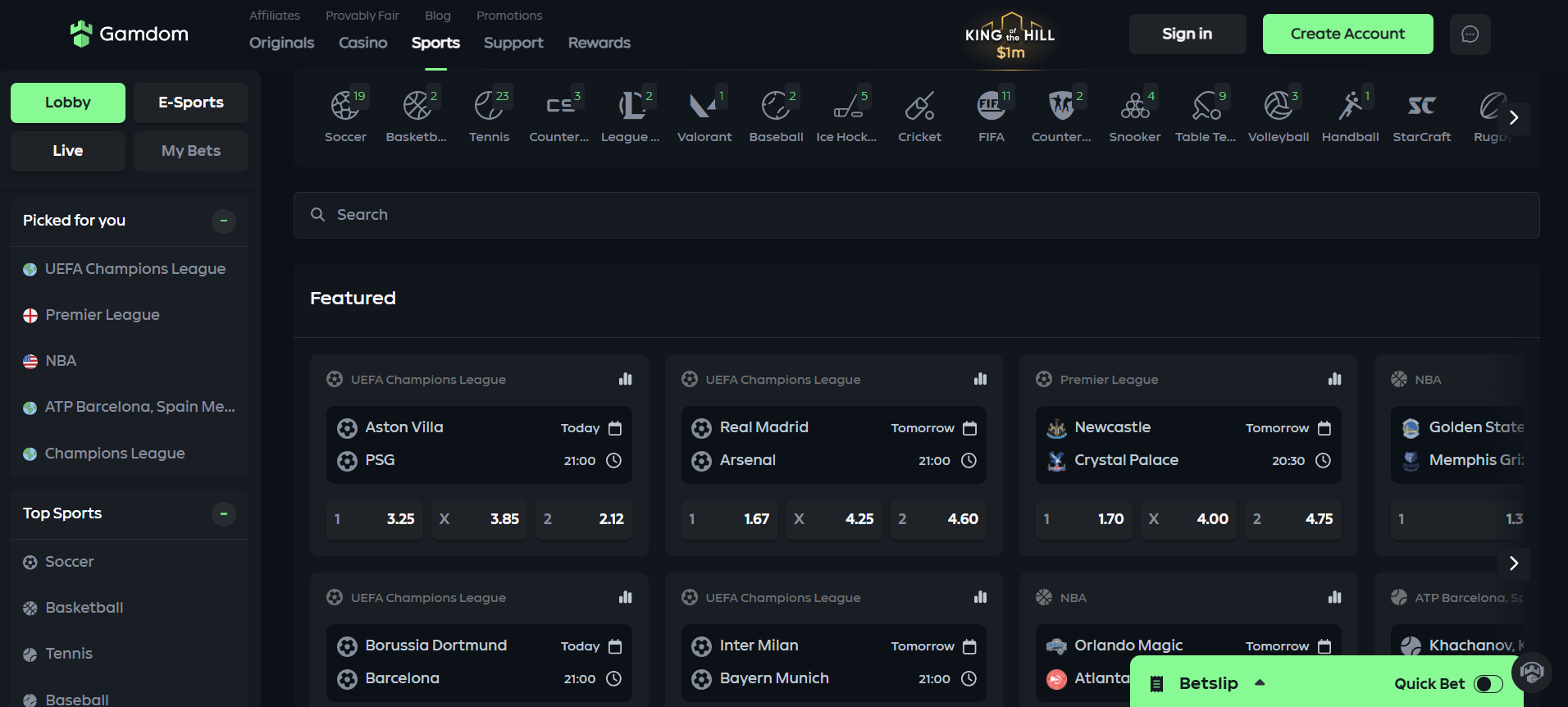Click the Search input field
The width and height of the screenshot is (1568, 707).
tap(917, 215)
